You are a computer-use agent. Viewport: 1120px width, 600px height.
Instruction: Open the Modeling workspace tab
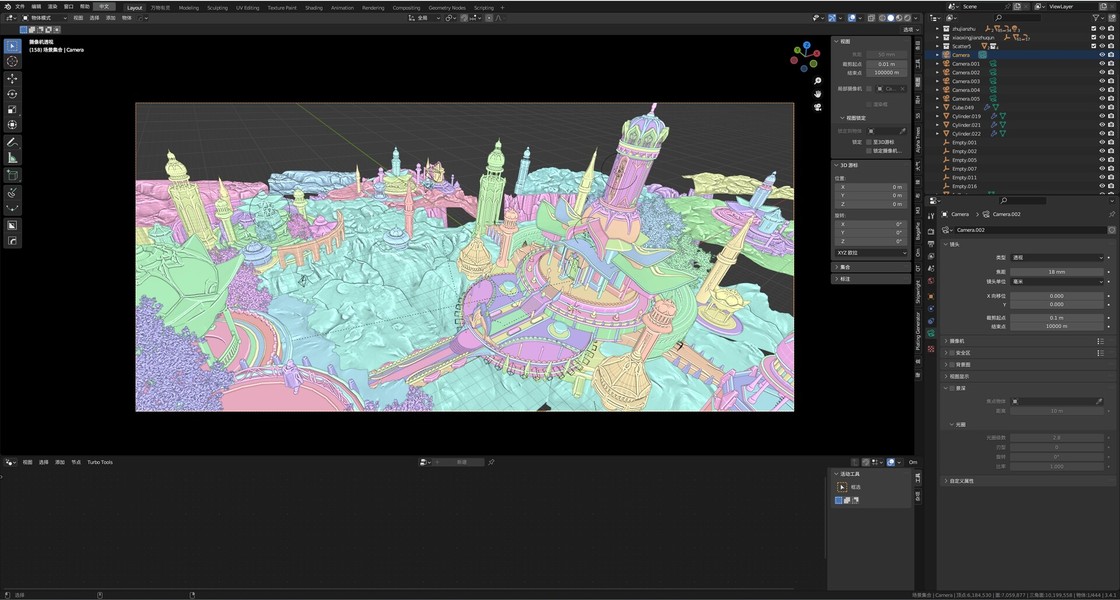[x=189, y=8]
